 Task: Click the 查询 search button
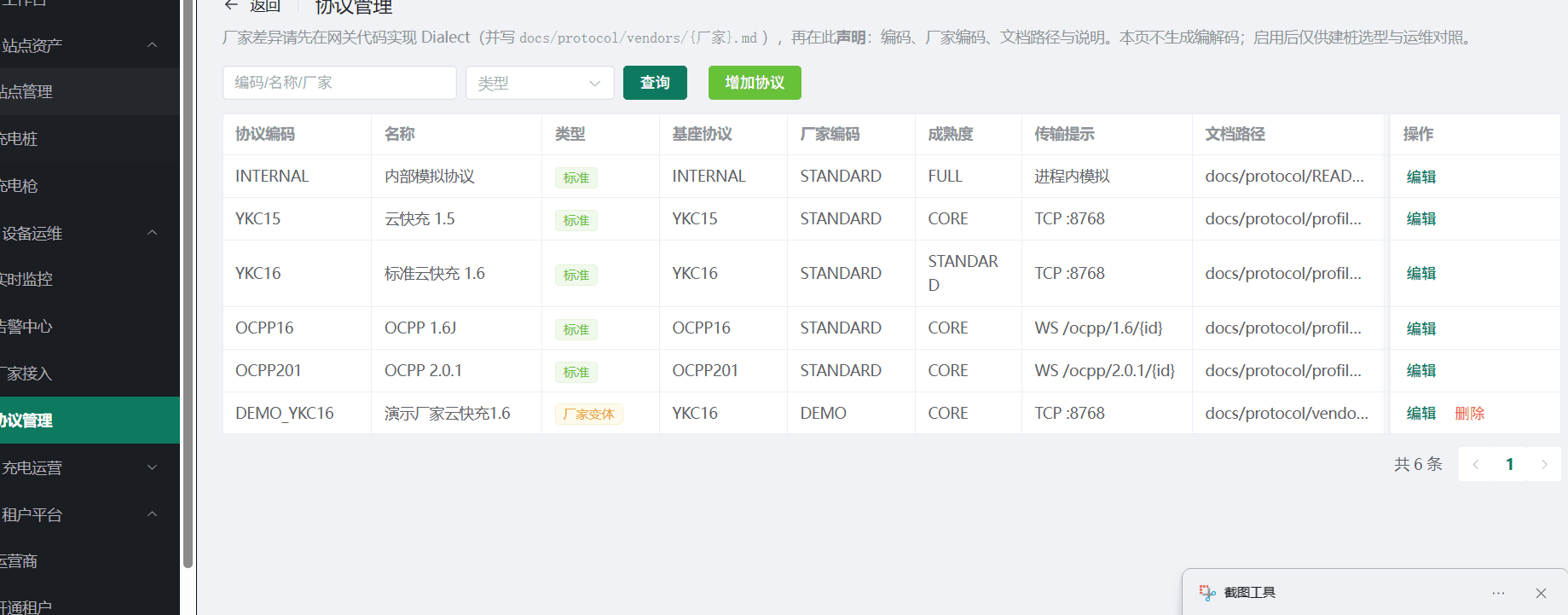[655, 83]
